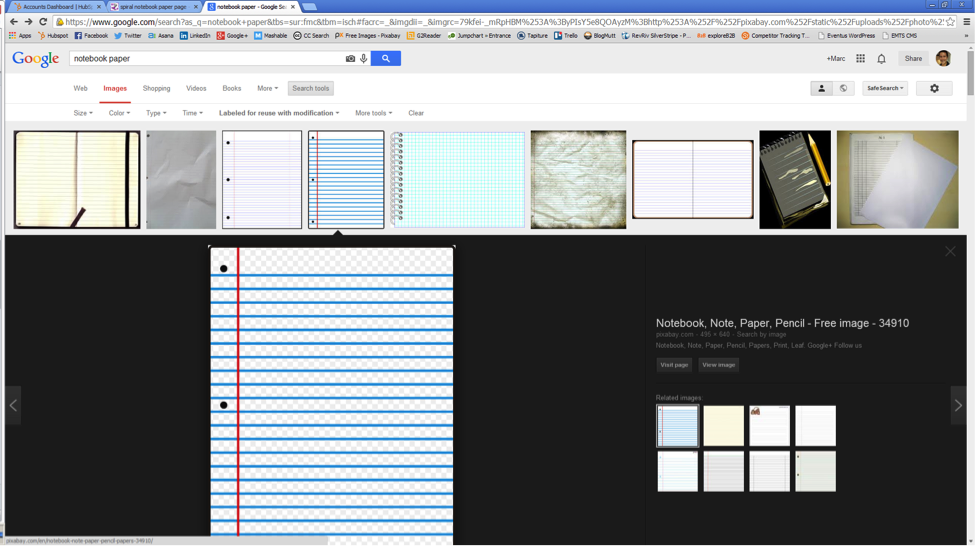Click the microphone voice search icon
The height and width of the screenshot is (546, 975).
(363, 59)
